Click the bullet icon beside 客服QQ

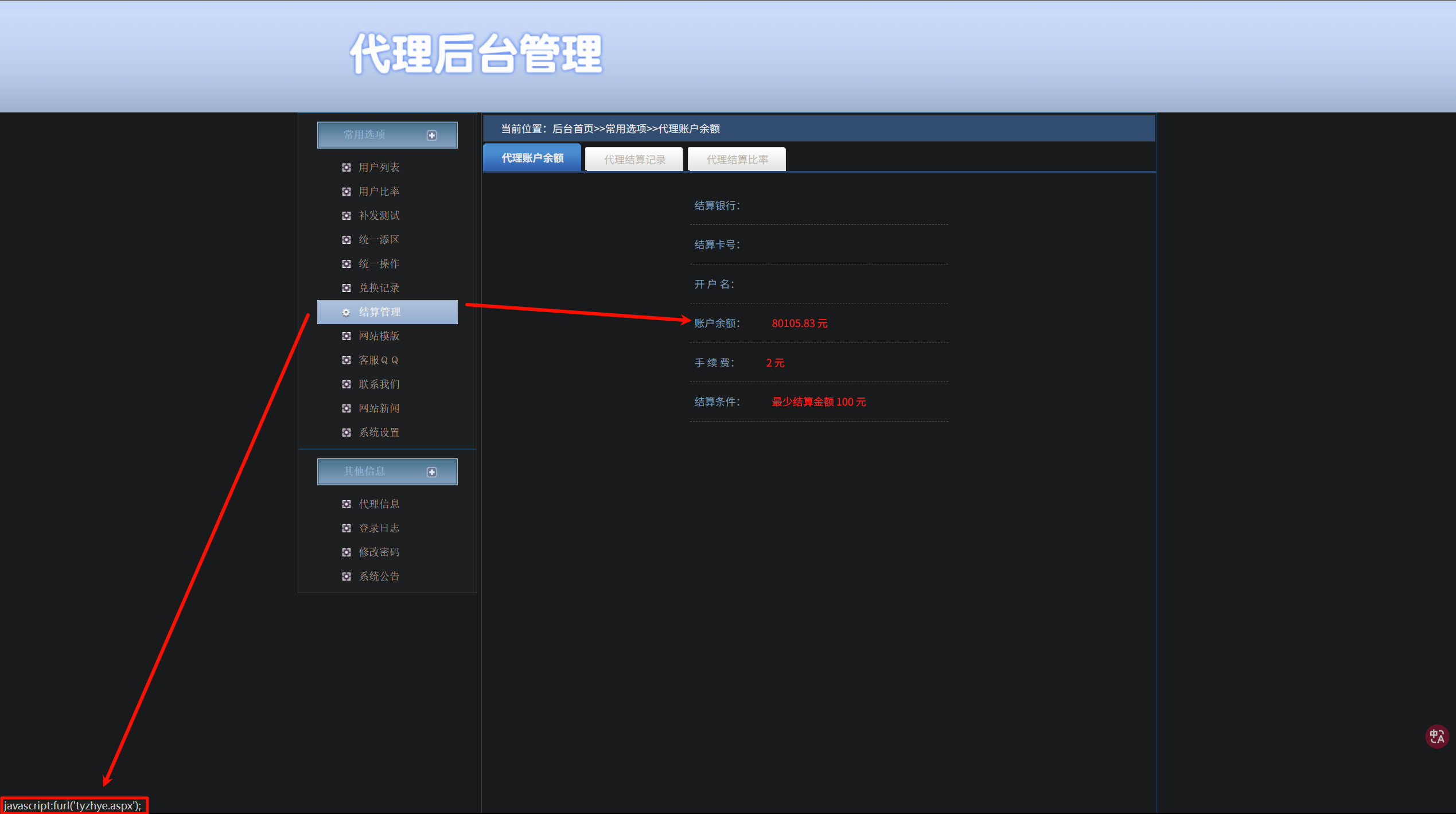(346, 360)
